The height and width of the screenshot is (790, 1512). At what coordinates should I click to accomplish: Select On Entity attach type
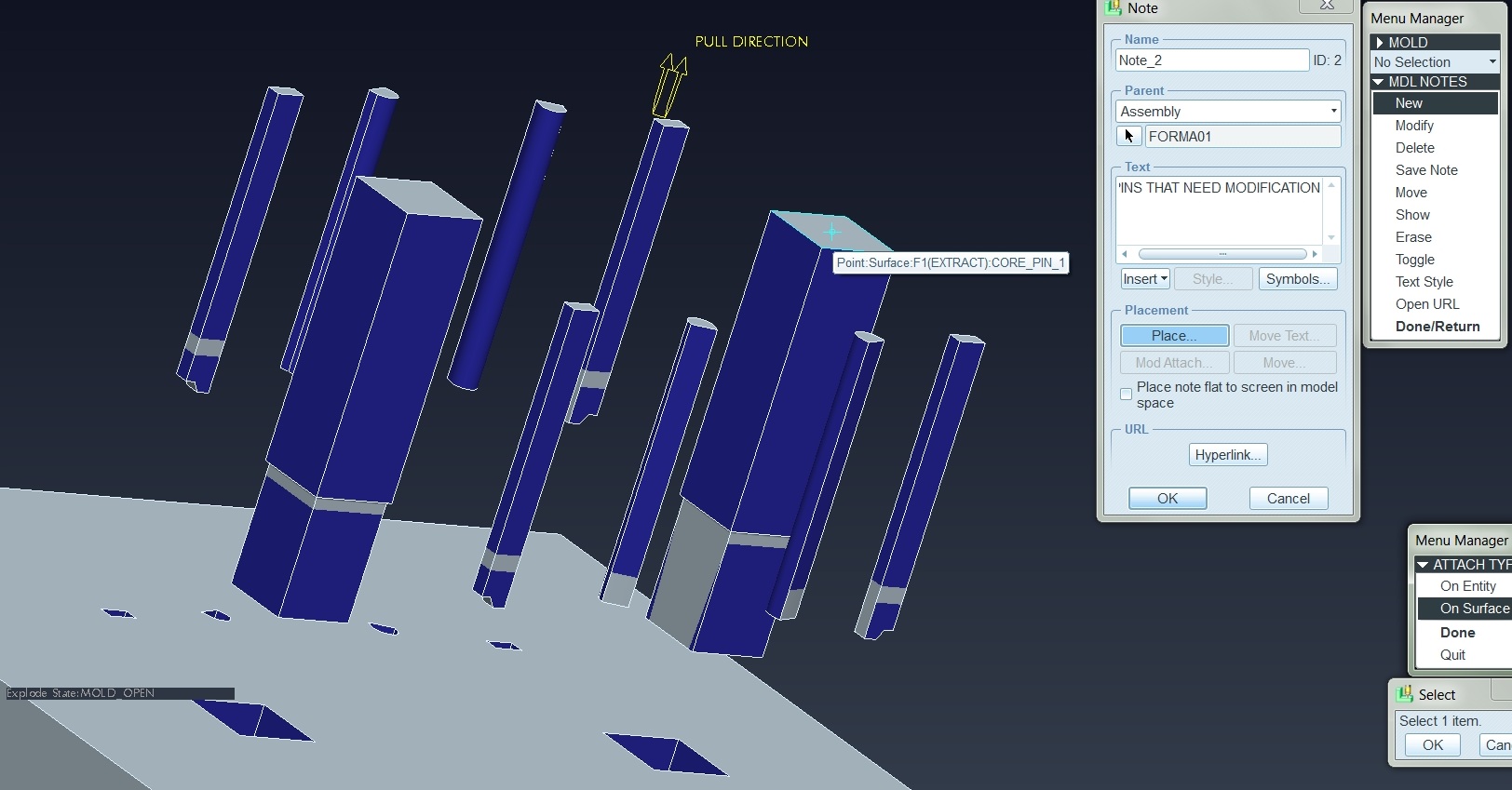click(1467, 586)
